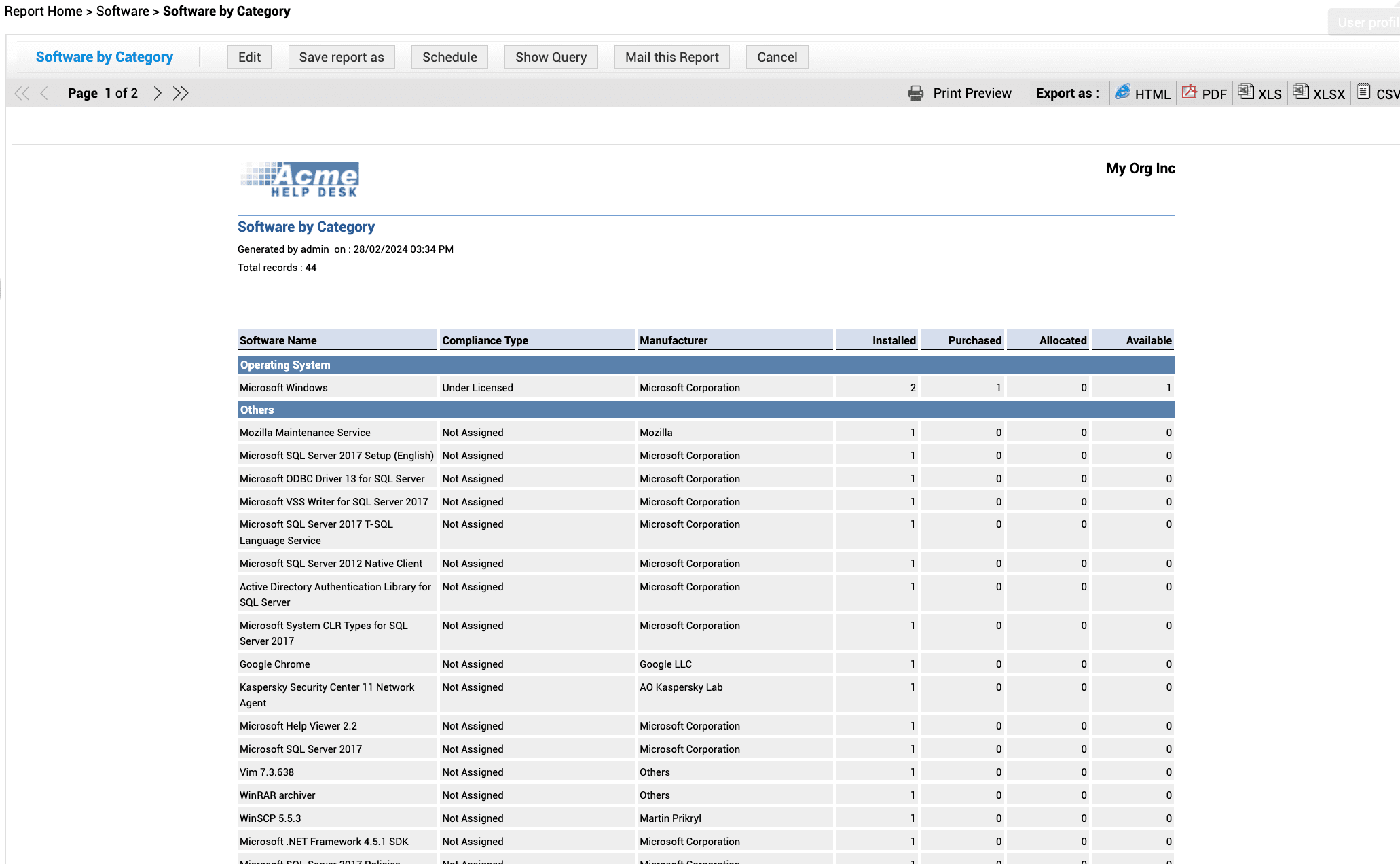Click the Software breadcrumb link

(x=122, y=11)
